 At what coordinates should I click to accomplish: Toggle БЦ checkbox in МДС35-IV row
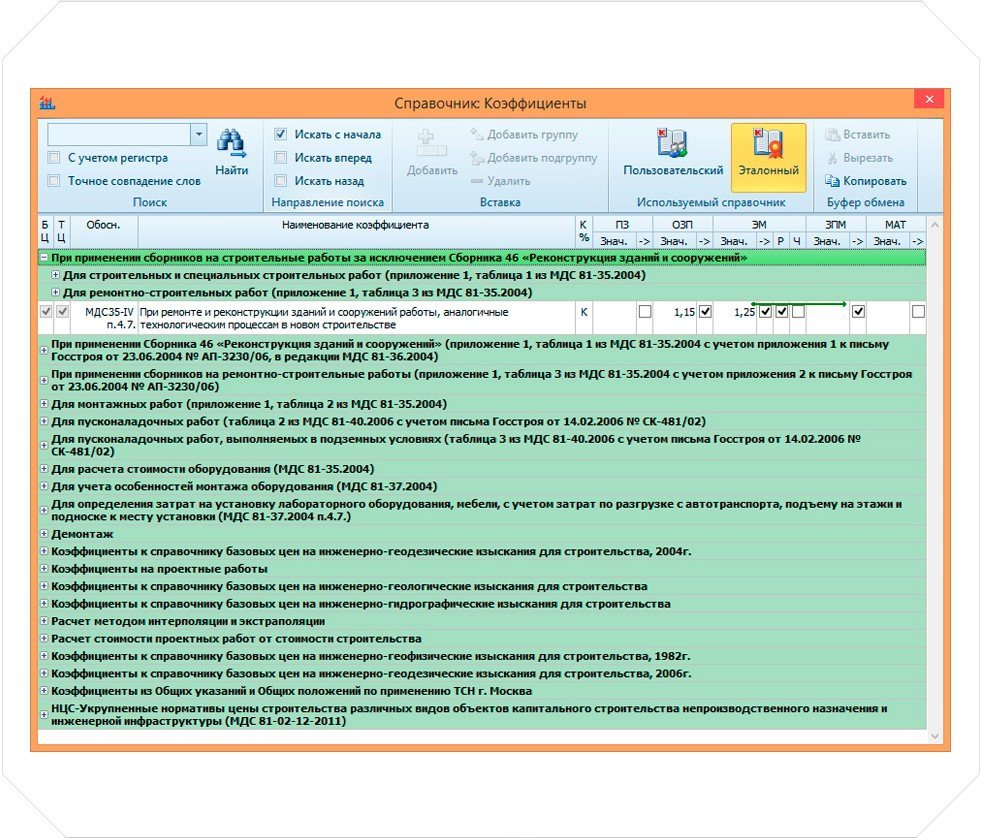point(46,311)
